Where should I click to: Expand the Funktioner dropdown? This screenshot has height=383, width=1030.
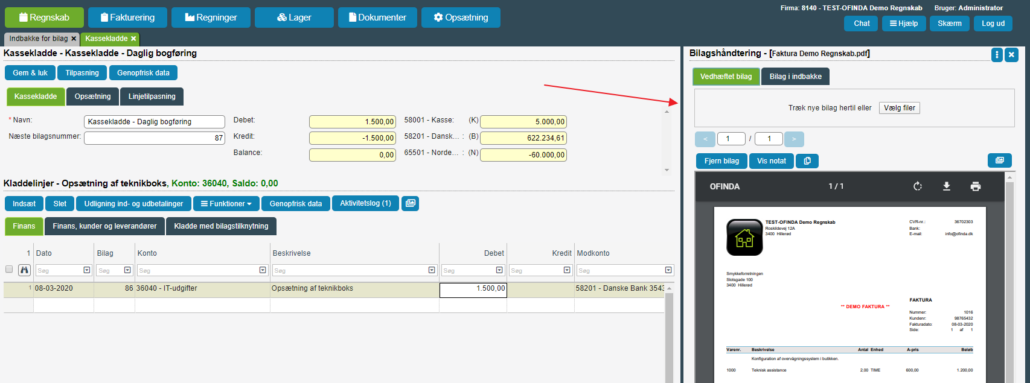pyautogui.click(x=227, y=204)
